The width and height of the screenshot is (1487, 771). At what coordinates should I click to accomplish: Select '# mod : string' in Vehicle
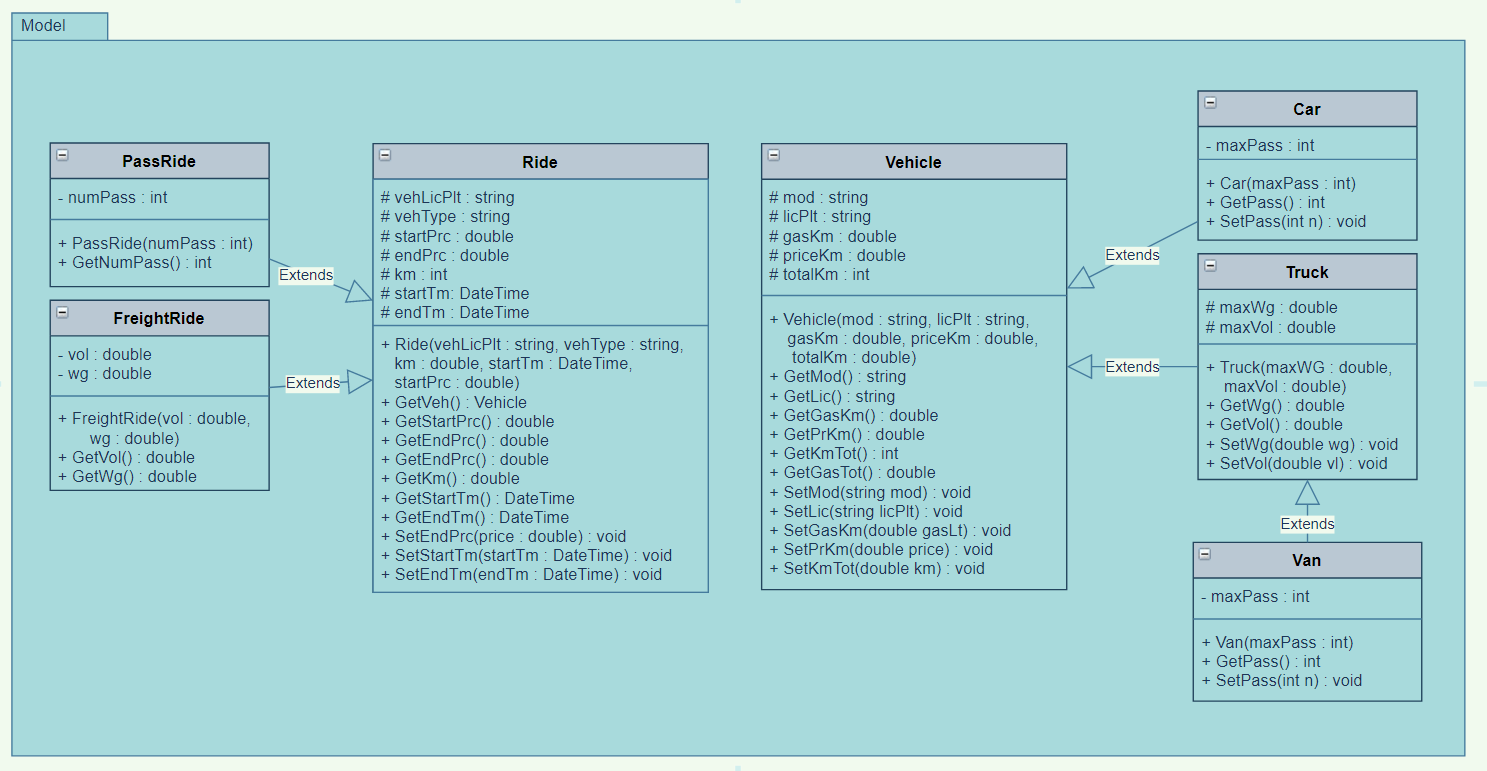(818, 197)
